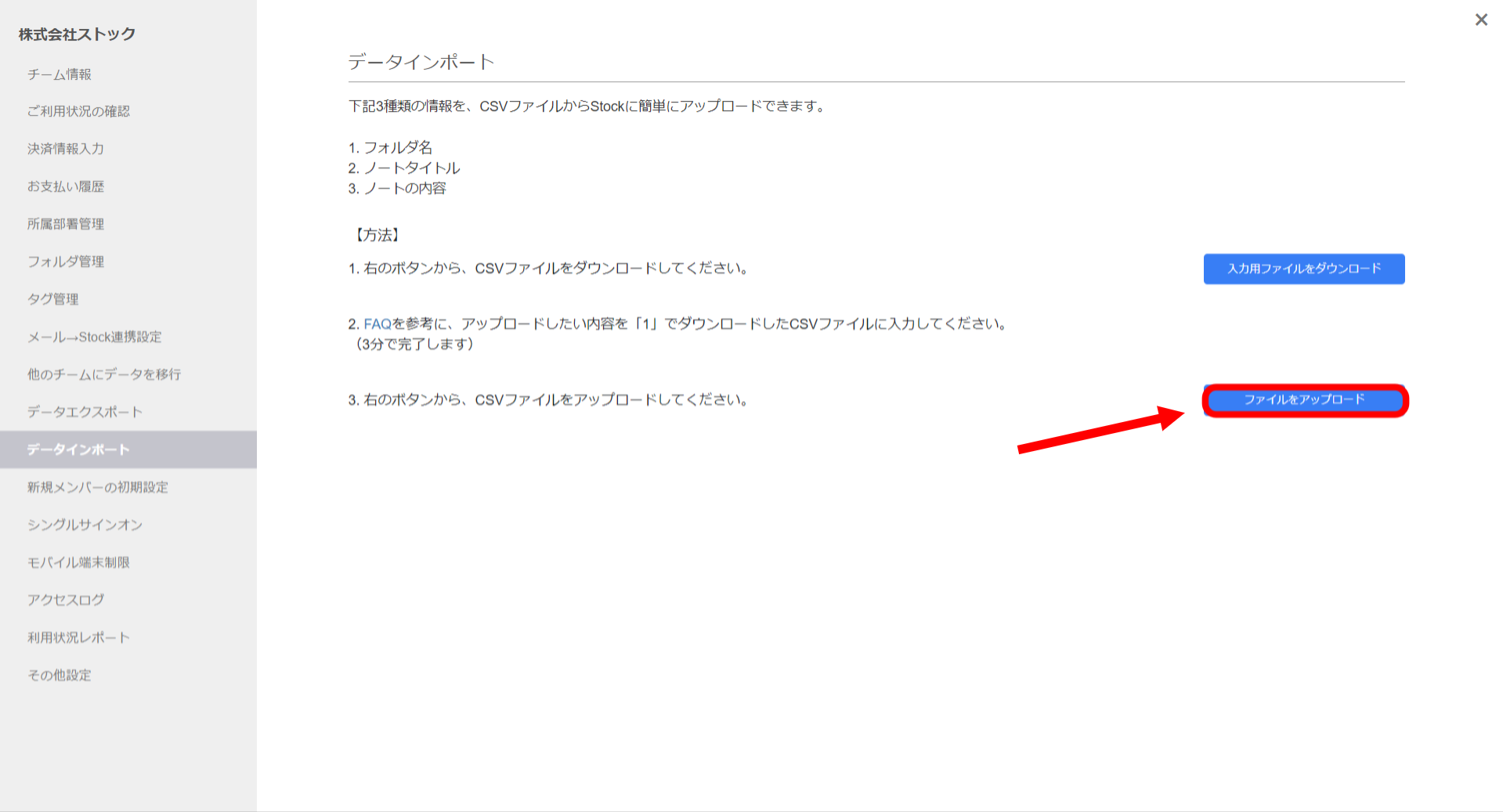Open 所属部署管理 department management
The width and height of the screenshot is (1503, 812).
pos(66,223)
